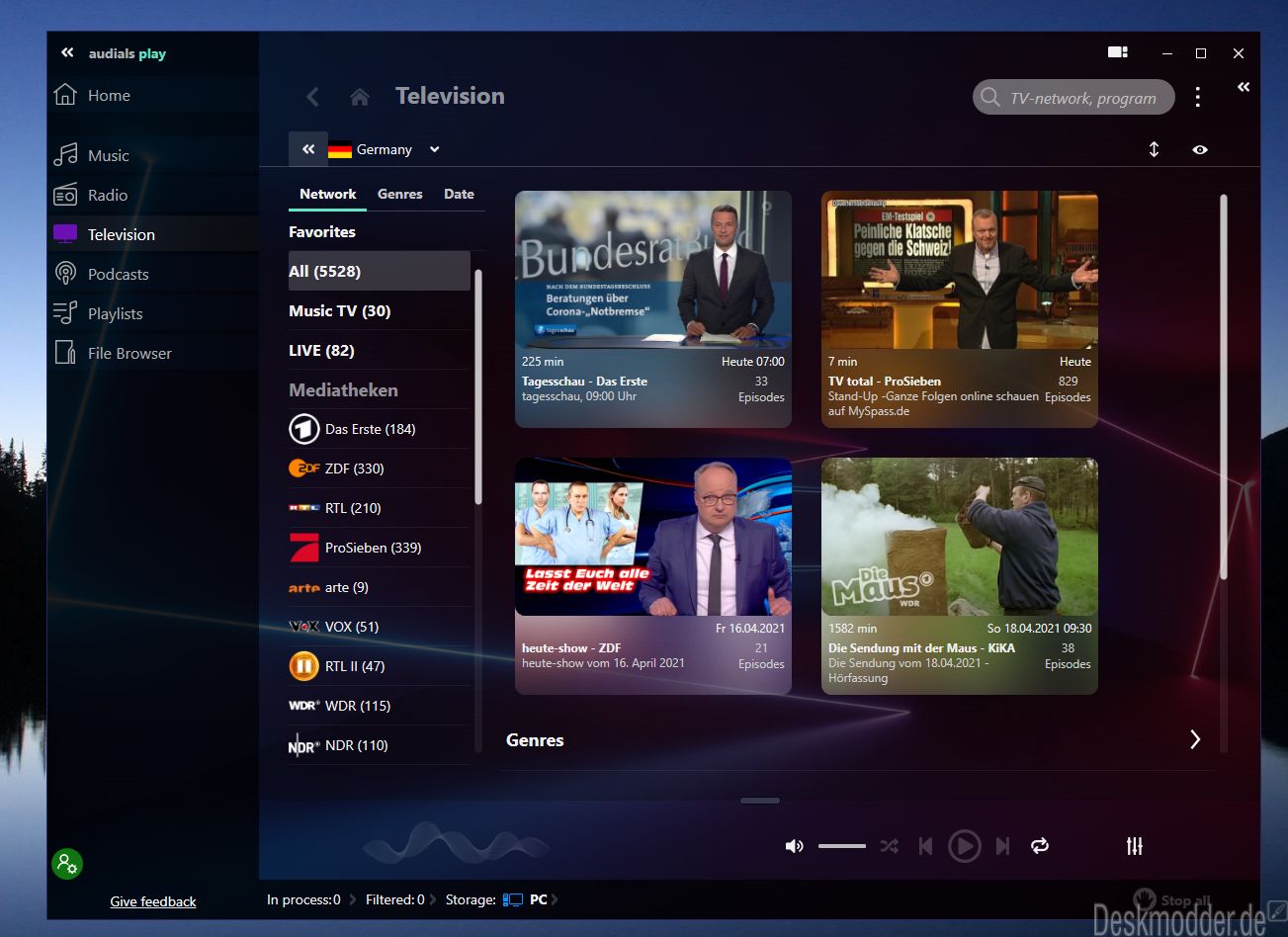Open the equalizer settings icon
The width and height of the screenshot is (1288, 937).
(1135, 846)
